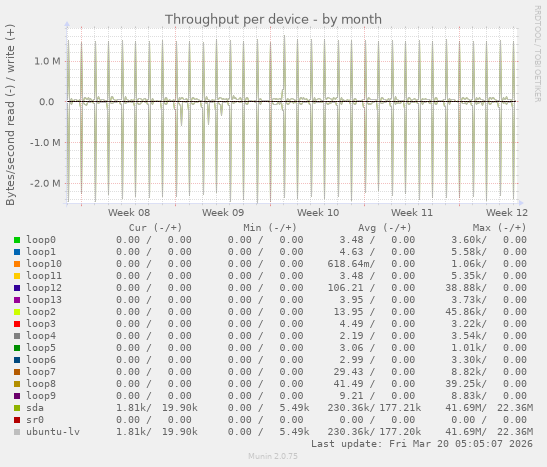Select the loop2 legend label

pos(41,312)
